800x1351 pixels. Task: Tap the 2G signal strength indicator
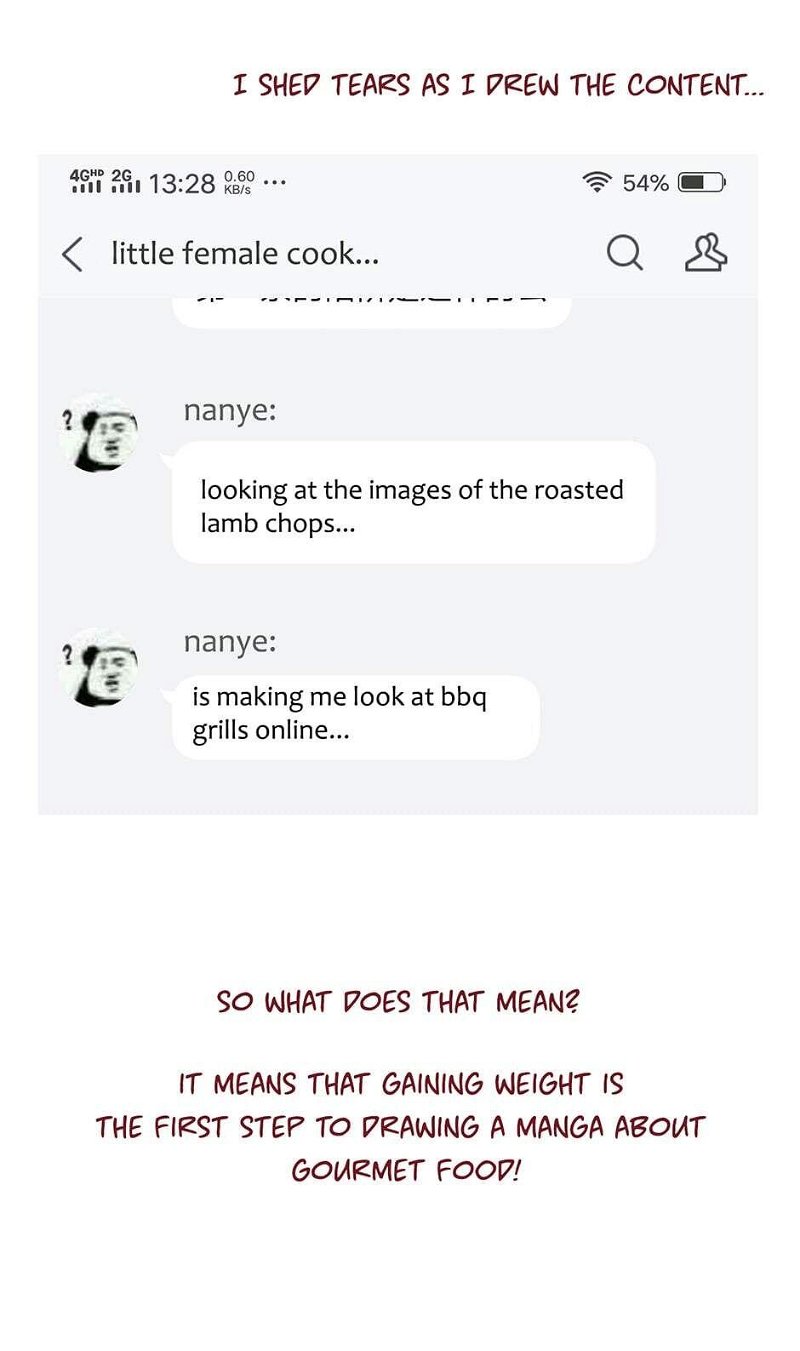[125, 181]
